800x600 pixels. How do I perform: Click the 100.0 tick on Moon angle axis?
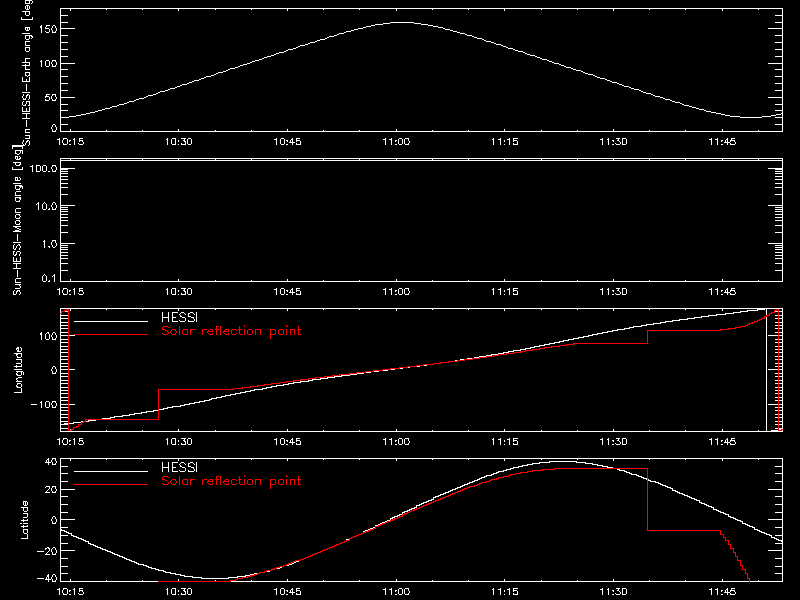pyautogui.click(x=43, y=168)
